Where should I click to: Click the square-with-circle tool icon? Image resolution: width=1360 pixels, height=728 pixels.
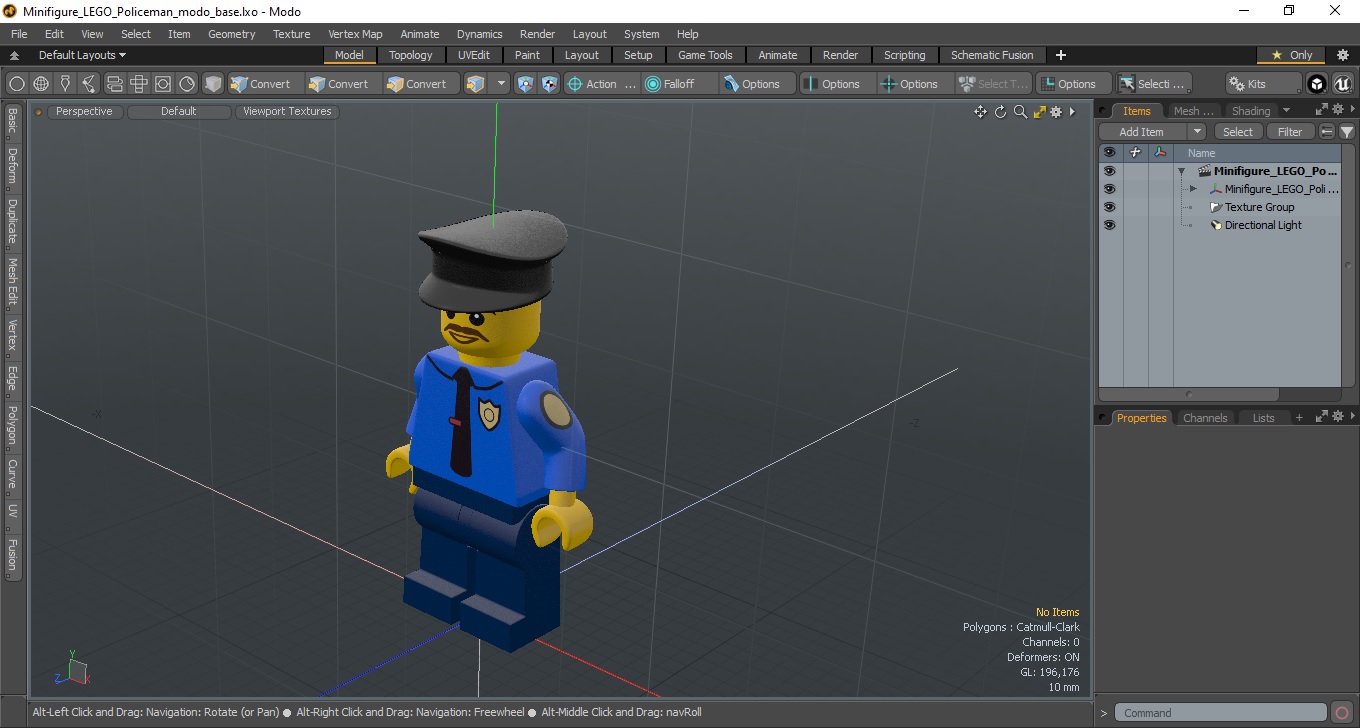(163, 84)
